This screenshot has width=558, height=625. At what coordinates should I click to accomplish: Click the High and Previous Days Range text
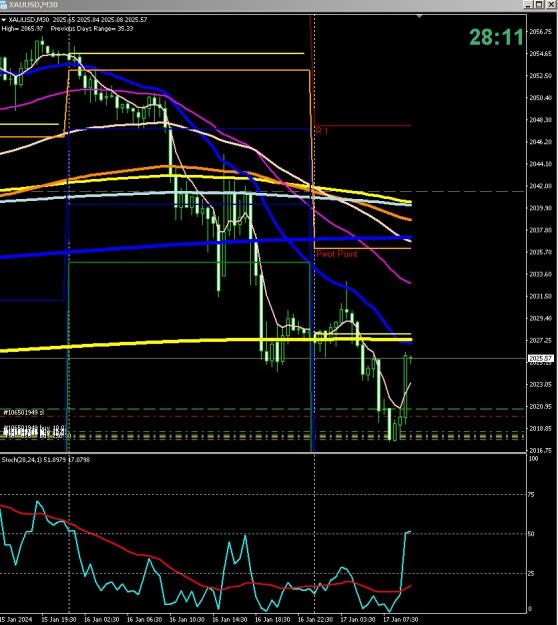point(67,29)
